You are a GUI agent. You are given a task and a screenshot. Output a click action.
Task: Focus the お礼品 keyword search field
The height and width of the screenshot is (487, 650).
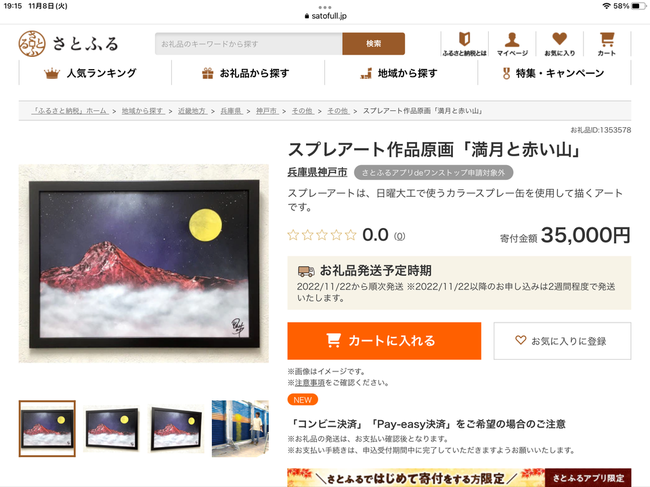point(249,44)
